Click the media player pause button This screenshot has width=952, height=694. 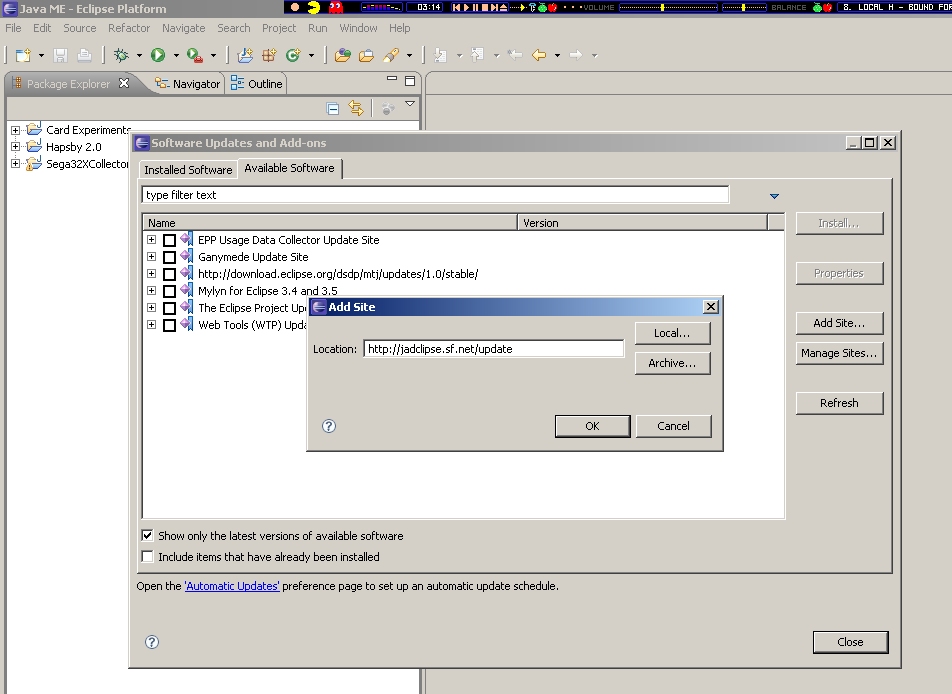coord(476,7)
